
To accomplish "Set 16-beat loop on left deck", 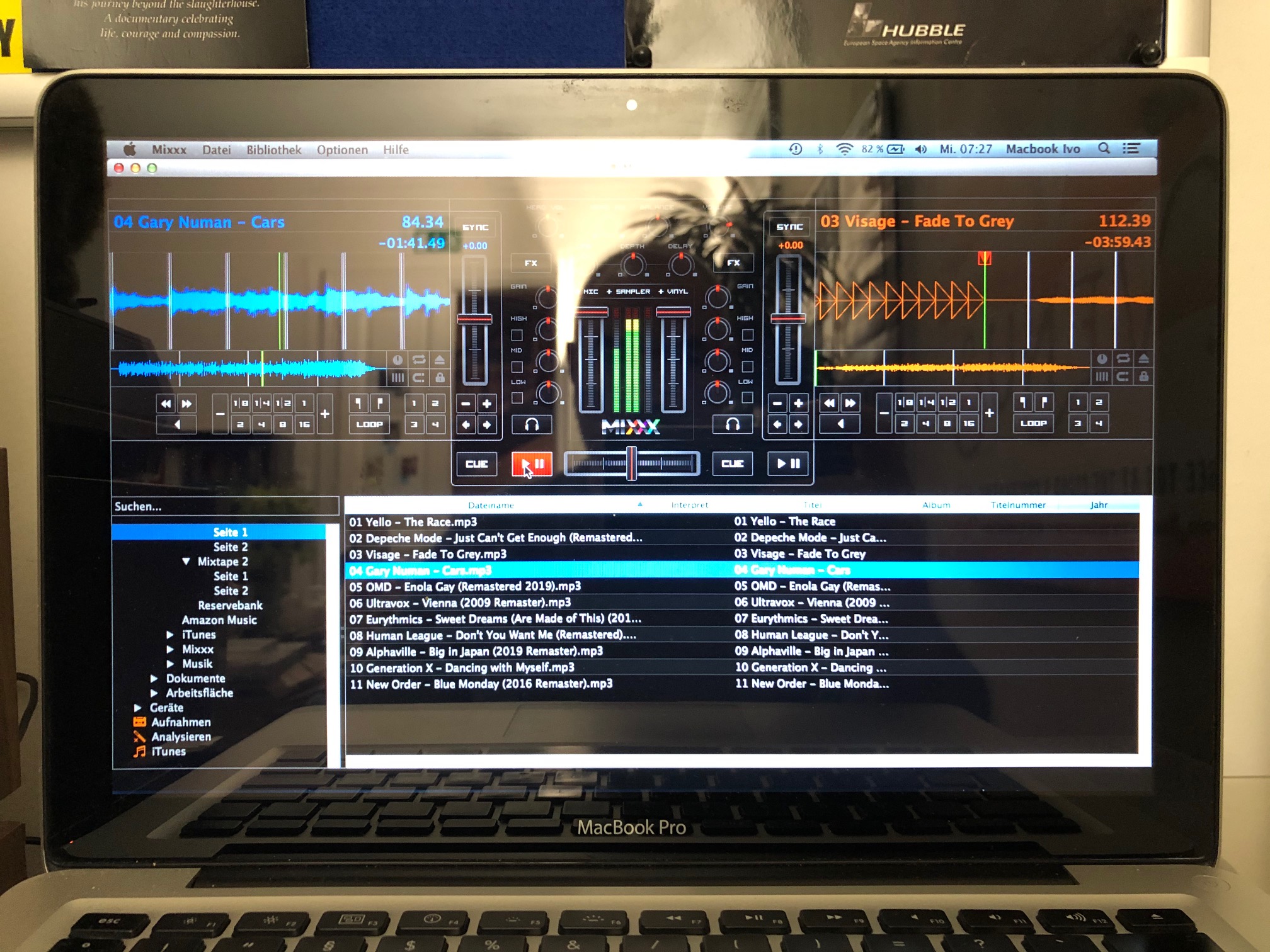I will pyautogui.click(x=304, y=424).
